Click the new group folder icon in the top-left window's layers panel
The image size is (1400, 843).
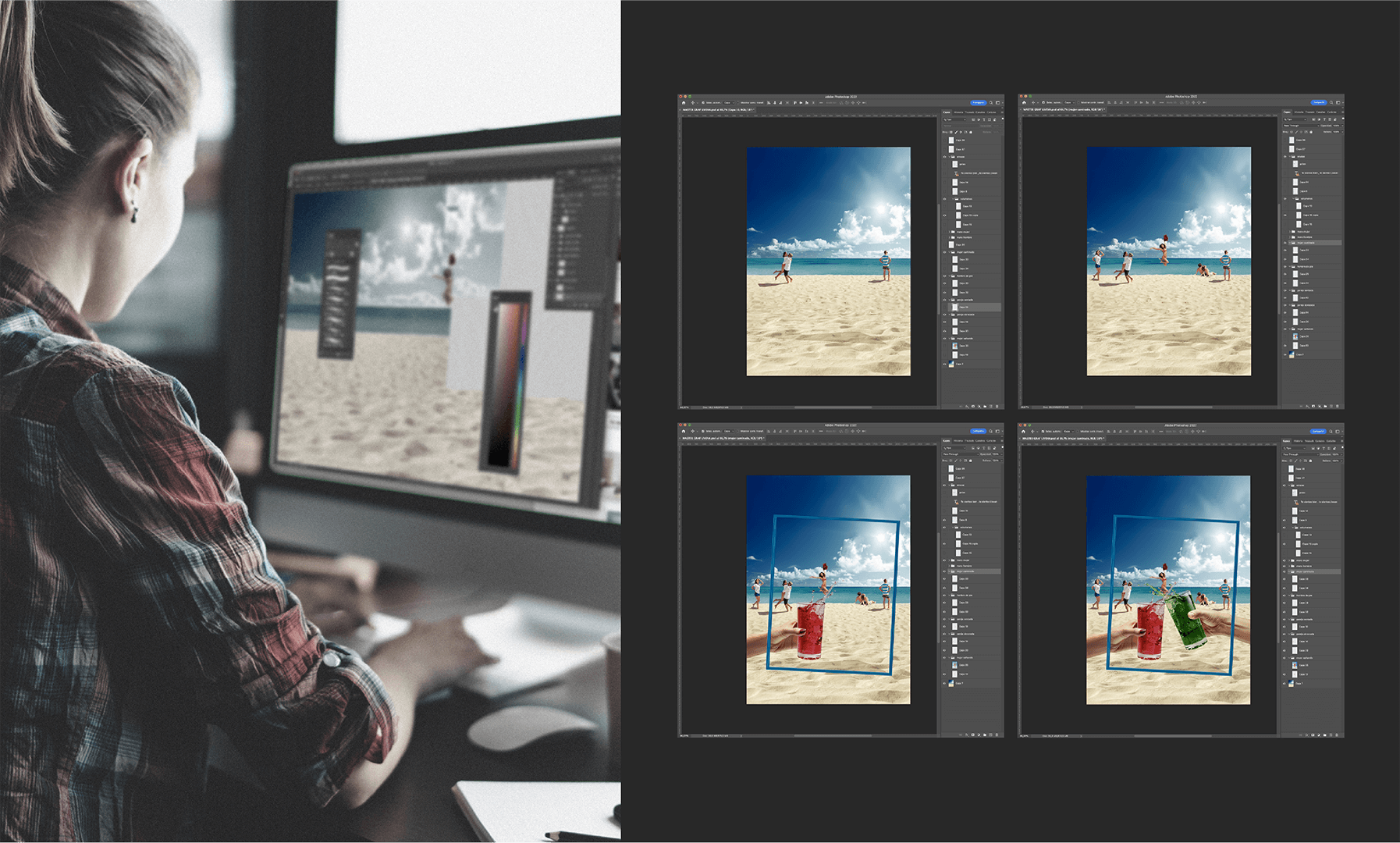coord(985,406)
